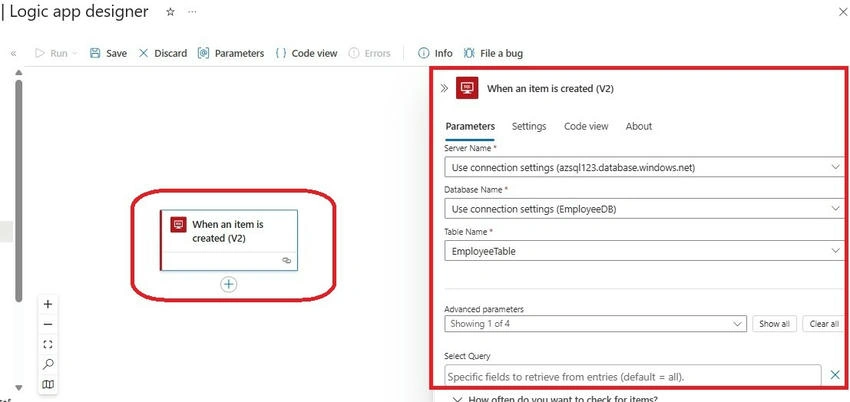The height and width of the screenshot is (402, 850).
Task: Click the vertical scrollbar thumb on left
Action: coord(19,191)
